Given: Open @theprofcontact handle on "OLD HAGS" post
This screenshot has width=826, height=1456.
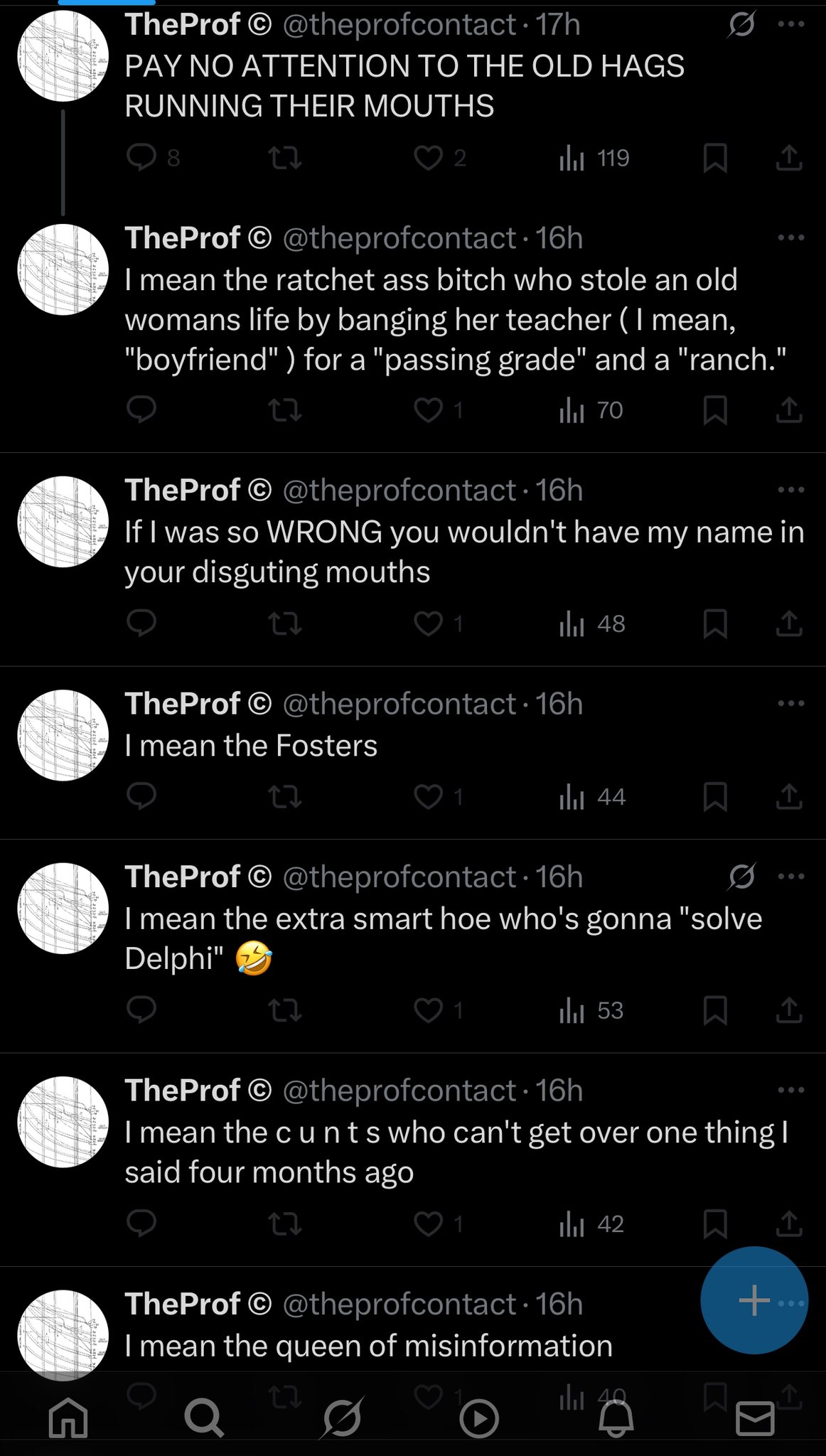Looking at the screenshot, I should [x=399, y=25].
